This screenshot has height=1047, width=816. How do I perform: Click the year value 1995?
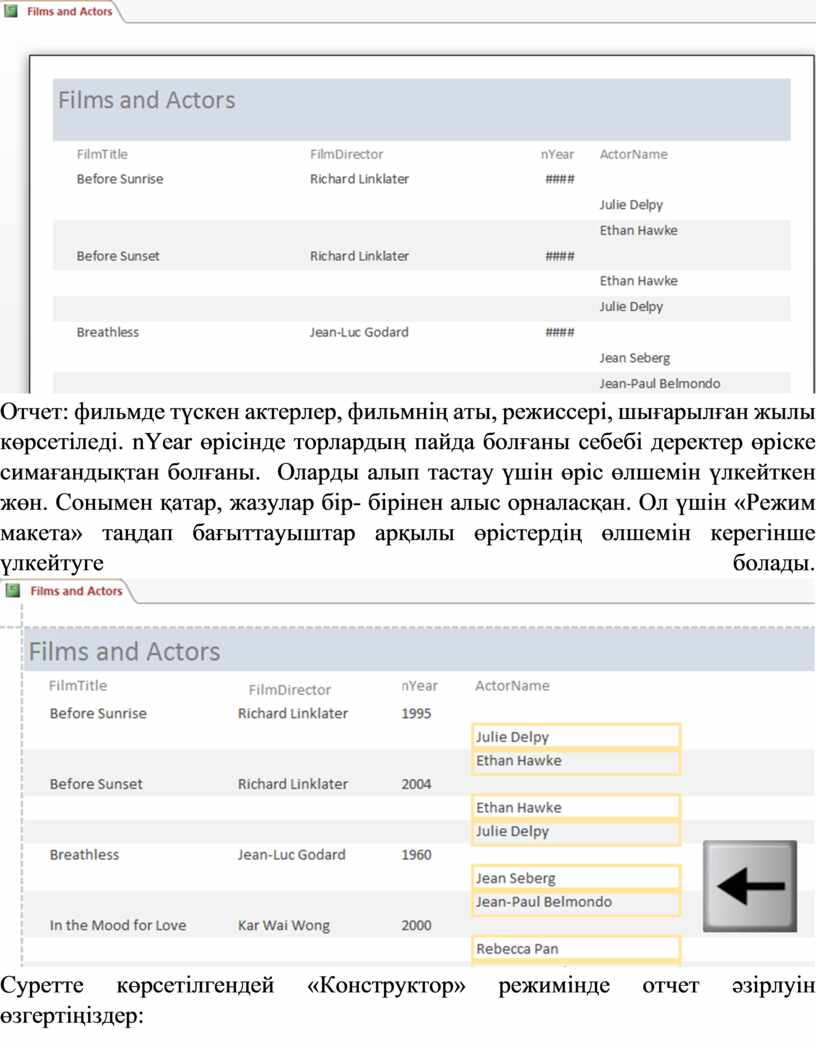coord(416,713)
